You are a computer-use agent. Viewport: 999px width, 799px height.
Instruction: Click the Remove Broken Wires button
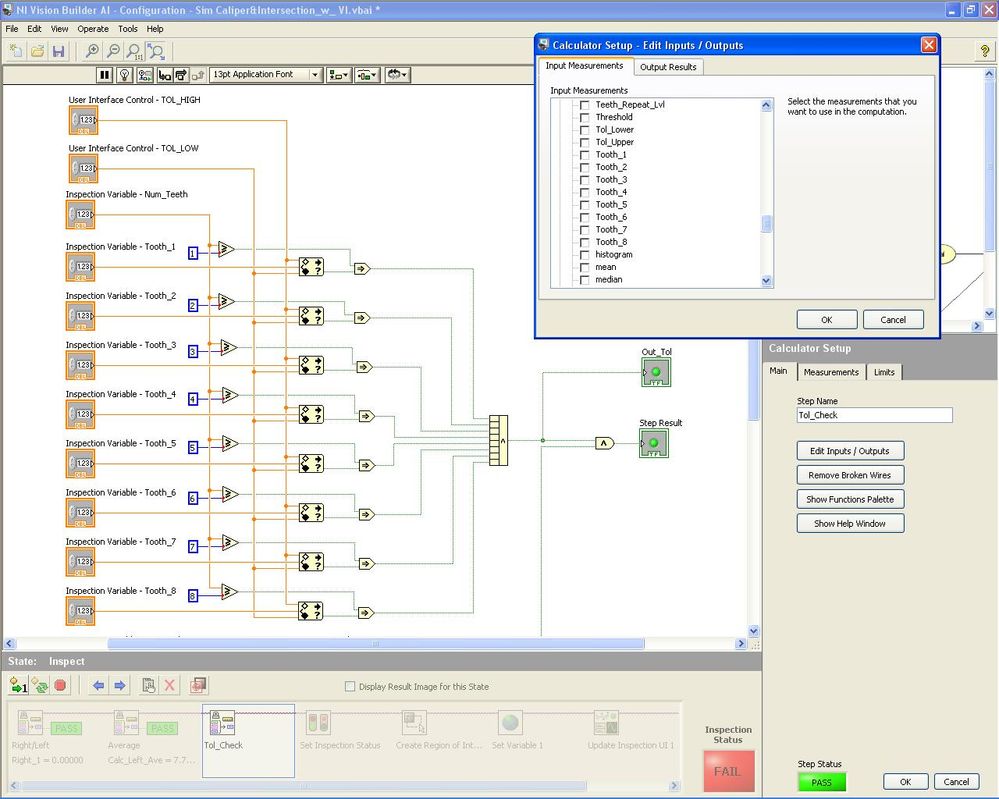[850, 475]
